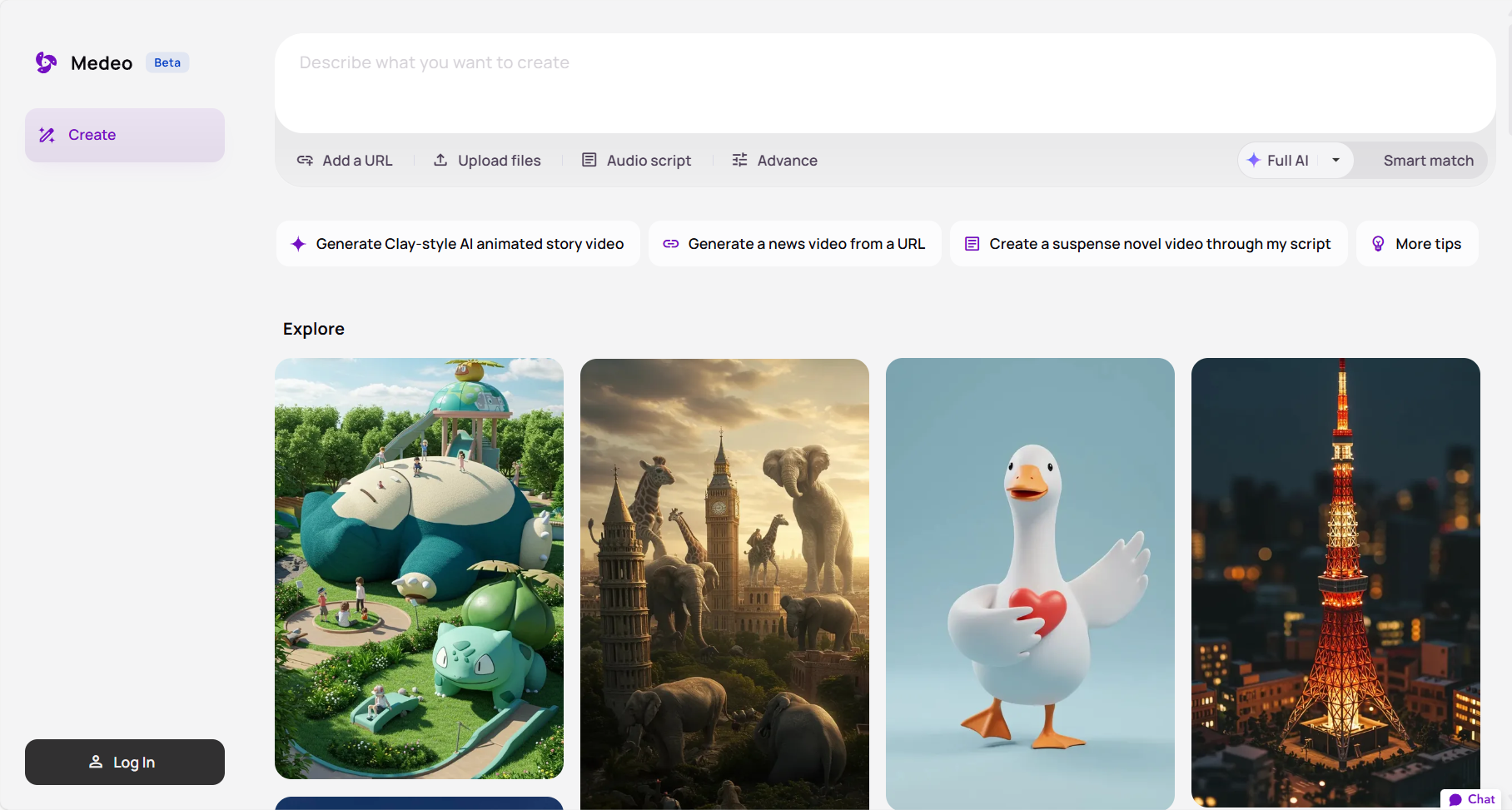Image resolution: width=1512 pixels, height=810 pixels.
Task: Click the Log In button
Action: [125, 762]
